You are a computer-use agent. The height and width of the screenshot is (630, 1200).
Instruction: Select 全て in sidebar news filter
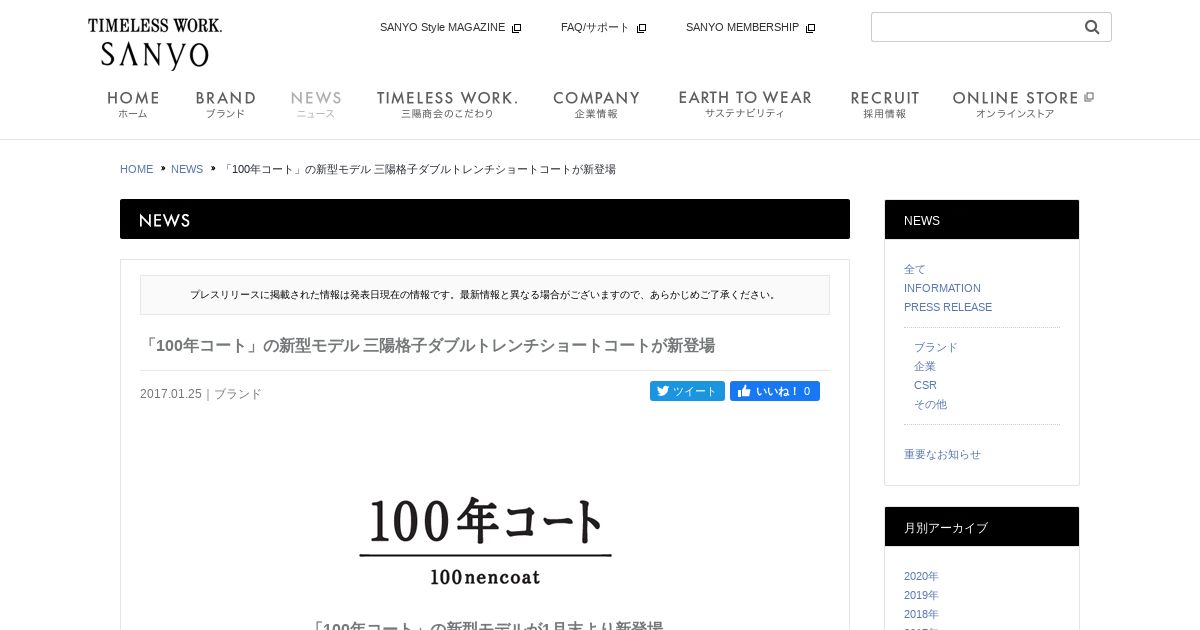pos(915,269)
